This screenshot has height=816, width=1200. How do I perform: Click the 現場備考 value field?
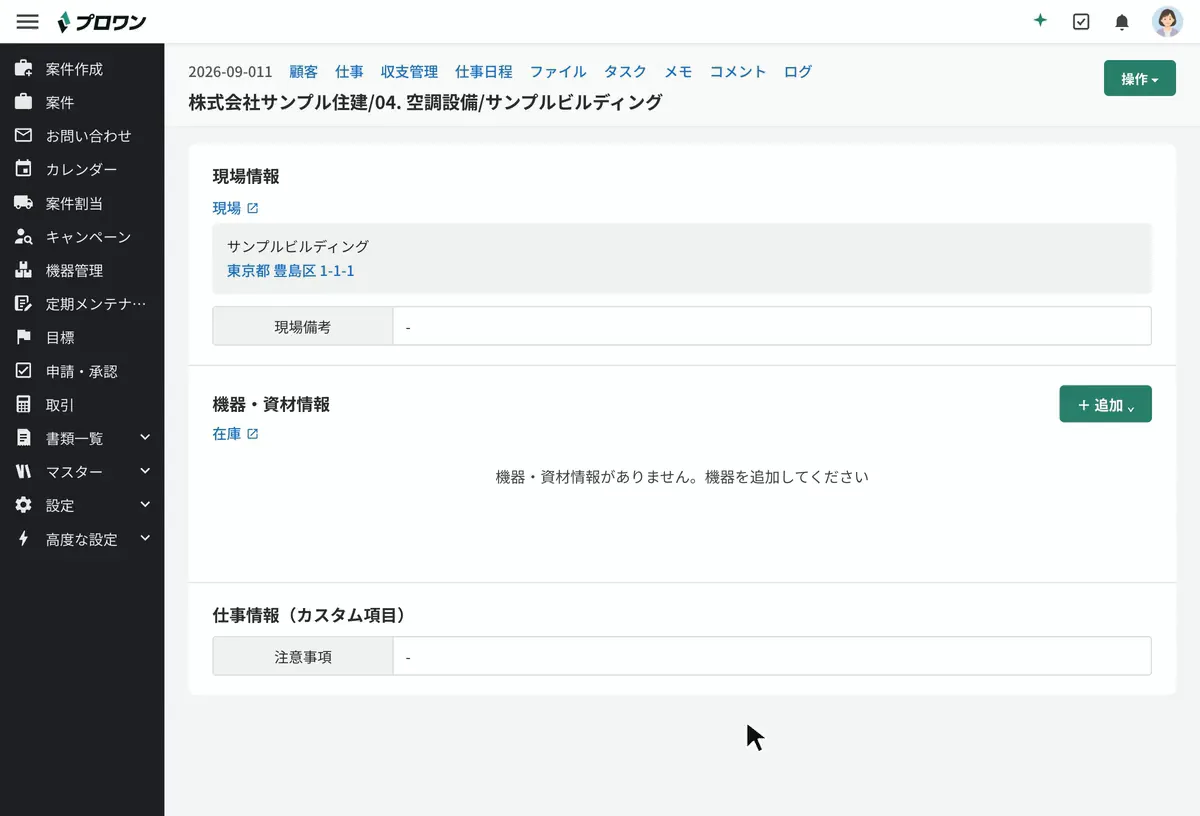coord(772,326)
